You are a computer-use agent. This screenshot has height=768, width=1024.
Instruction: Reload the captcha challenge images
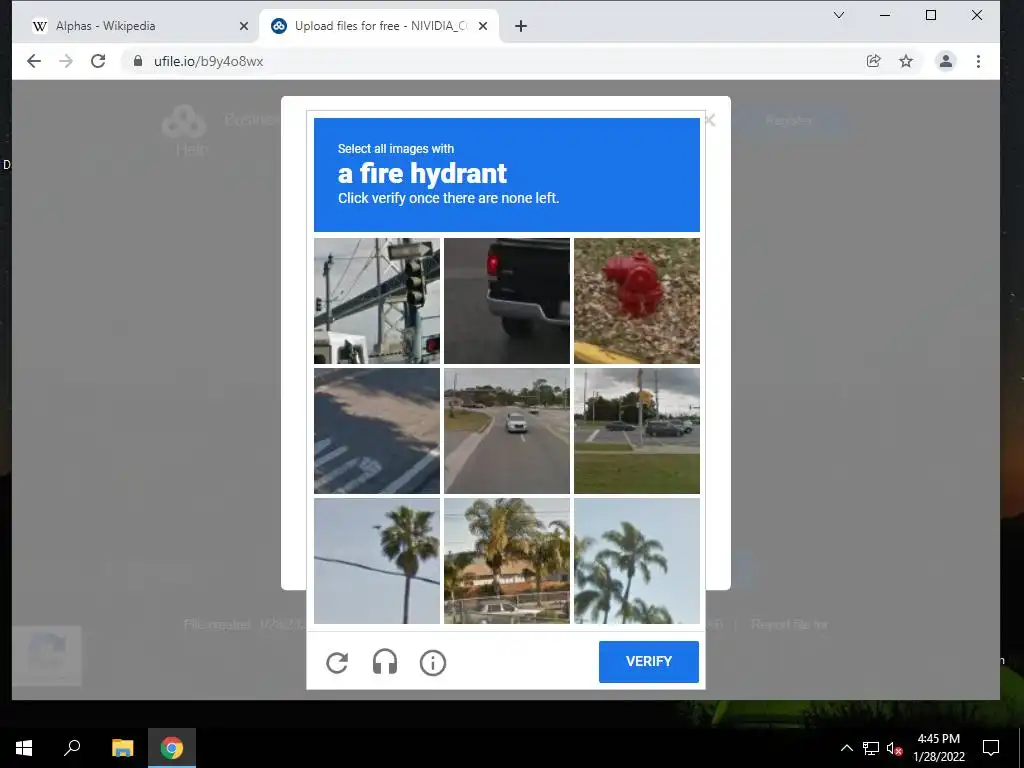coord(337,663)
